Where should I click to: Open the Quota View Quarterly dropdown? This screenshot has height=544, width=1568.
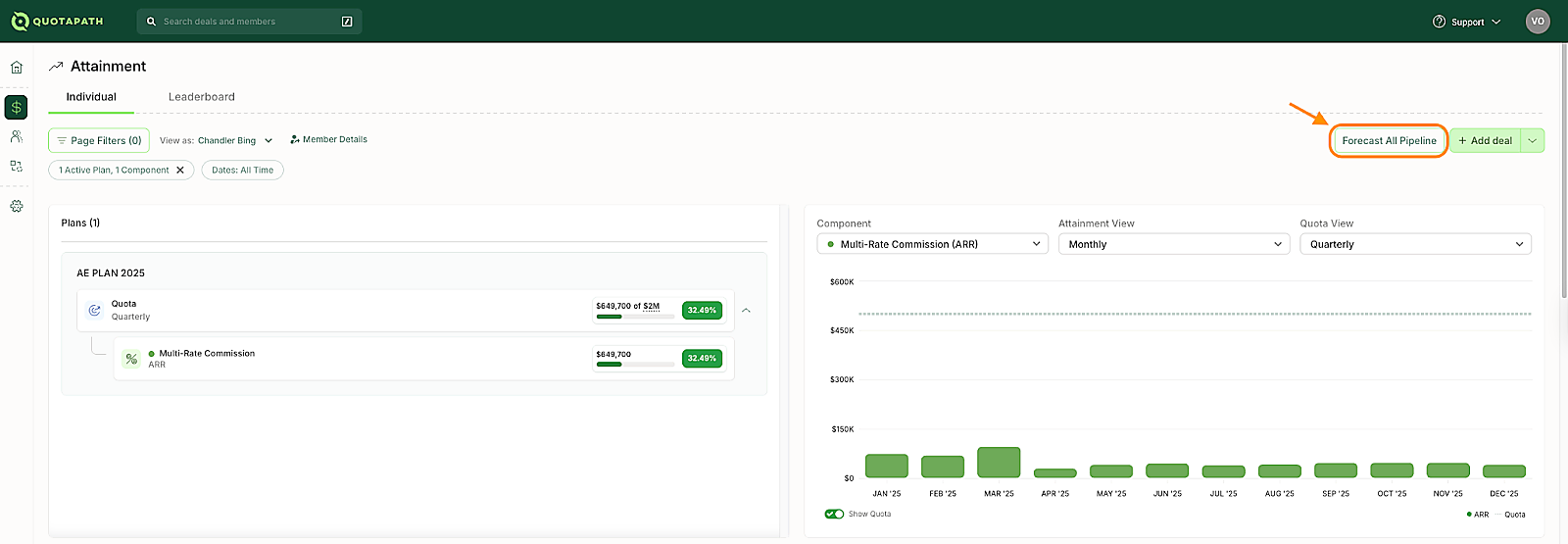pyautogui.click(x=1415, y=244)
